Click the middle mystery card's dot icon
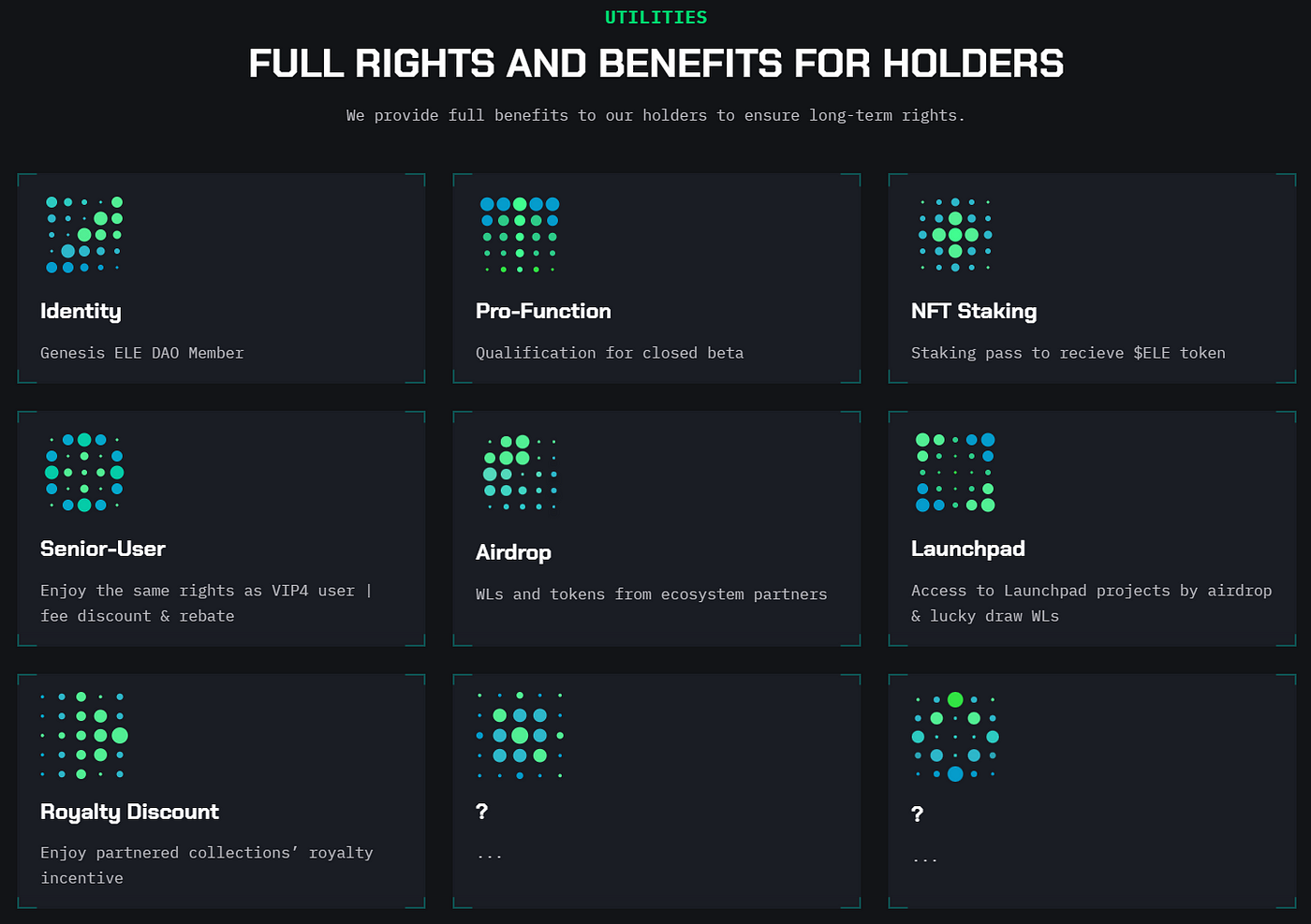This screenshot has height=924, width=1311. (520, 735)
